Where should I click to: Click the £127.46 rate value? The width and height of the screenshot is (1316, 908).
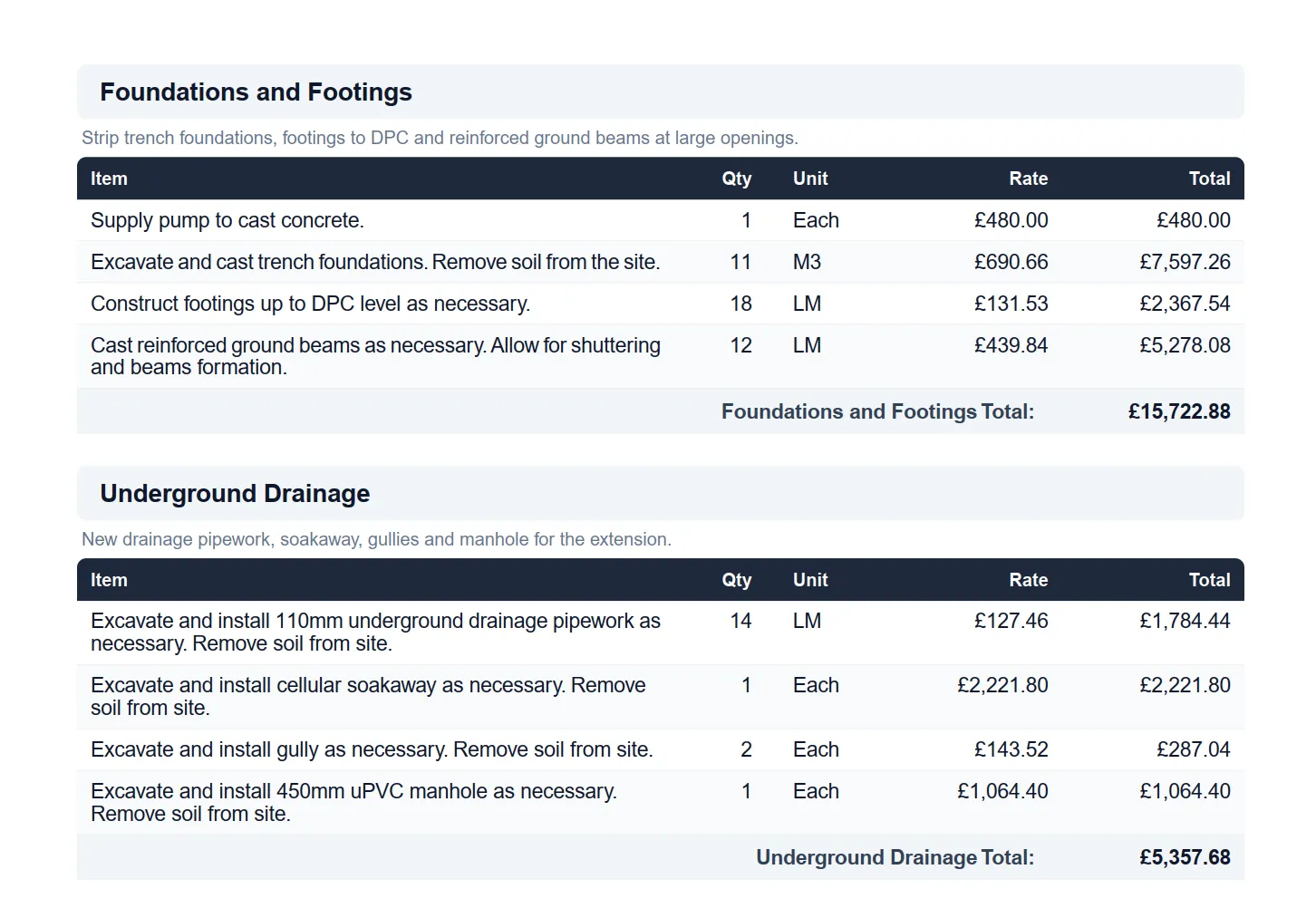click(x=1011, y=621)
